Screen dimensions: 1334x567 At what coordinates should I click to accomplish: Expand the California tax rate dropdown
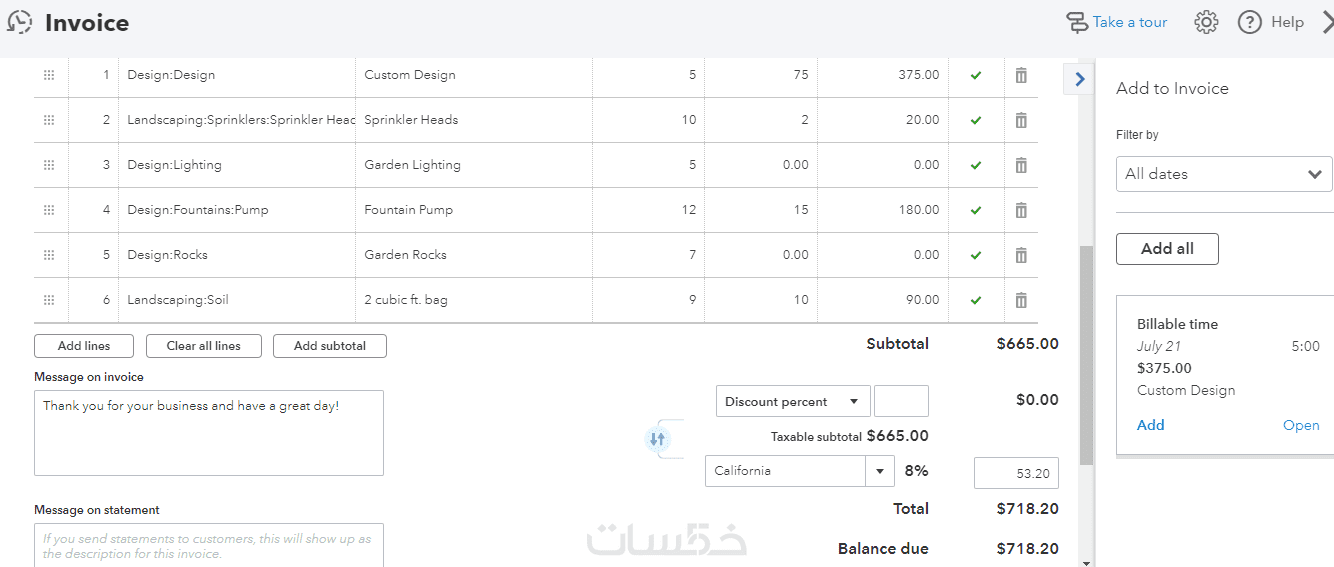click(x=880, y=471)
